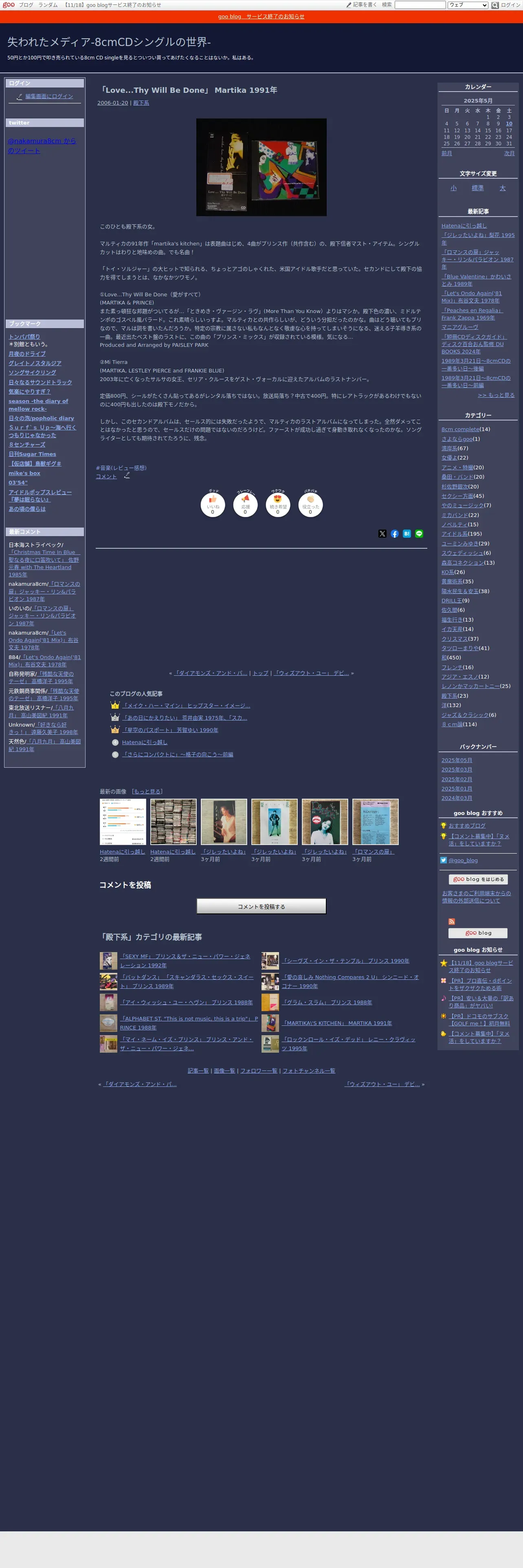Open お客さまのご利用端末からの情報 link

click(x=476, y=897)
